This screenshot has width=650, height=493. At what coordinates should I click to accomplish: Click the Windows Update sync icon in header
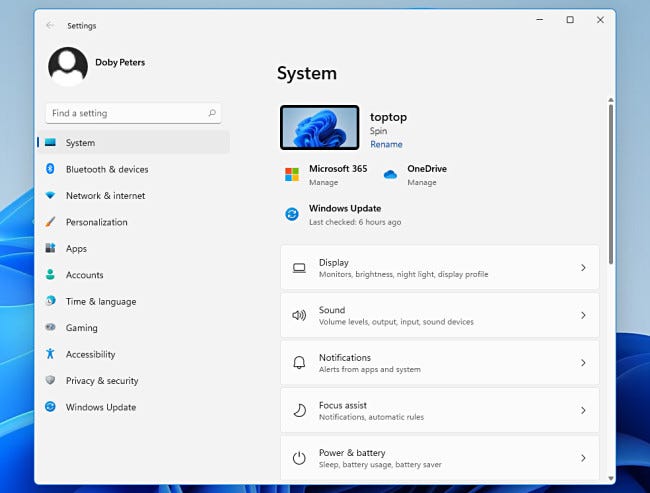click(x=292, y=214)
